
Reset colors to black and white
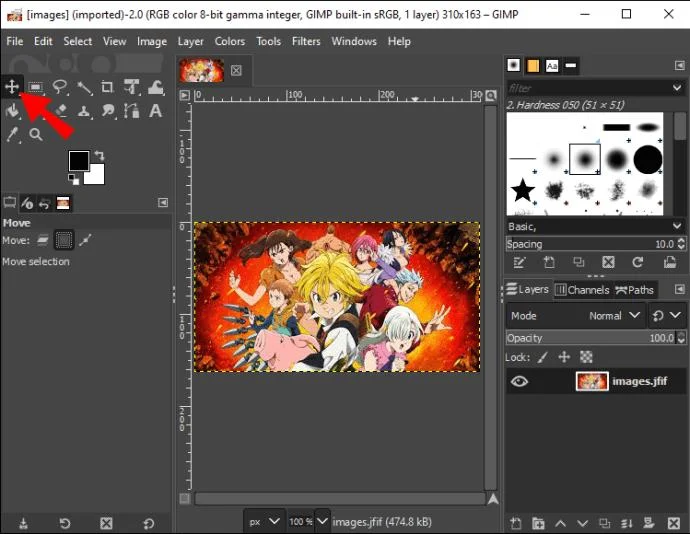pos(73,179)
